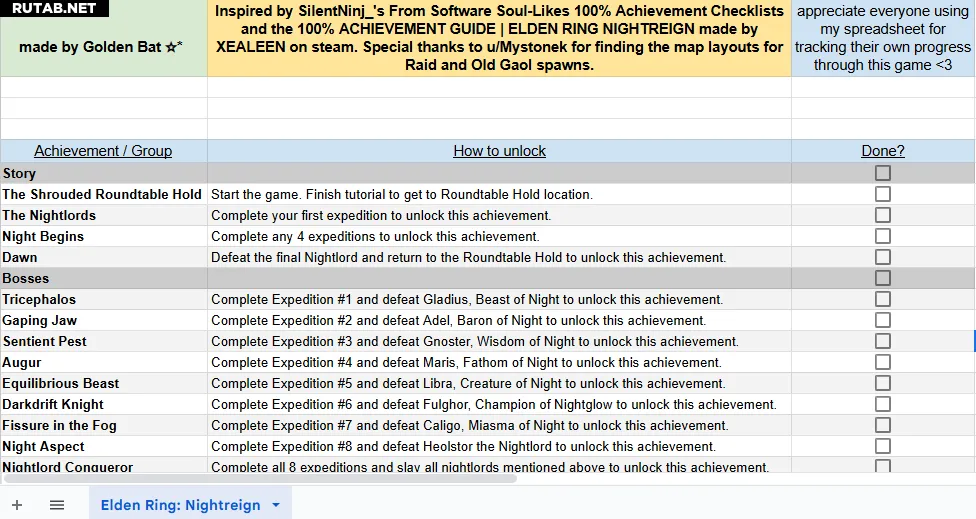Select The Nightlords name cell
This screenshot has height=519, width=976.
coord(103,215)
